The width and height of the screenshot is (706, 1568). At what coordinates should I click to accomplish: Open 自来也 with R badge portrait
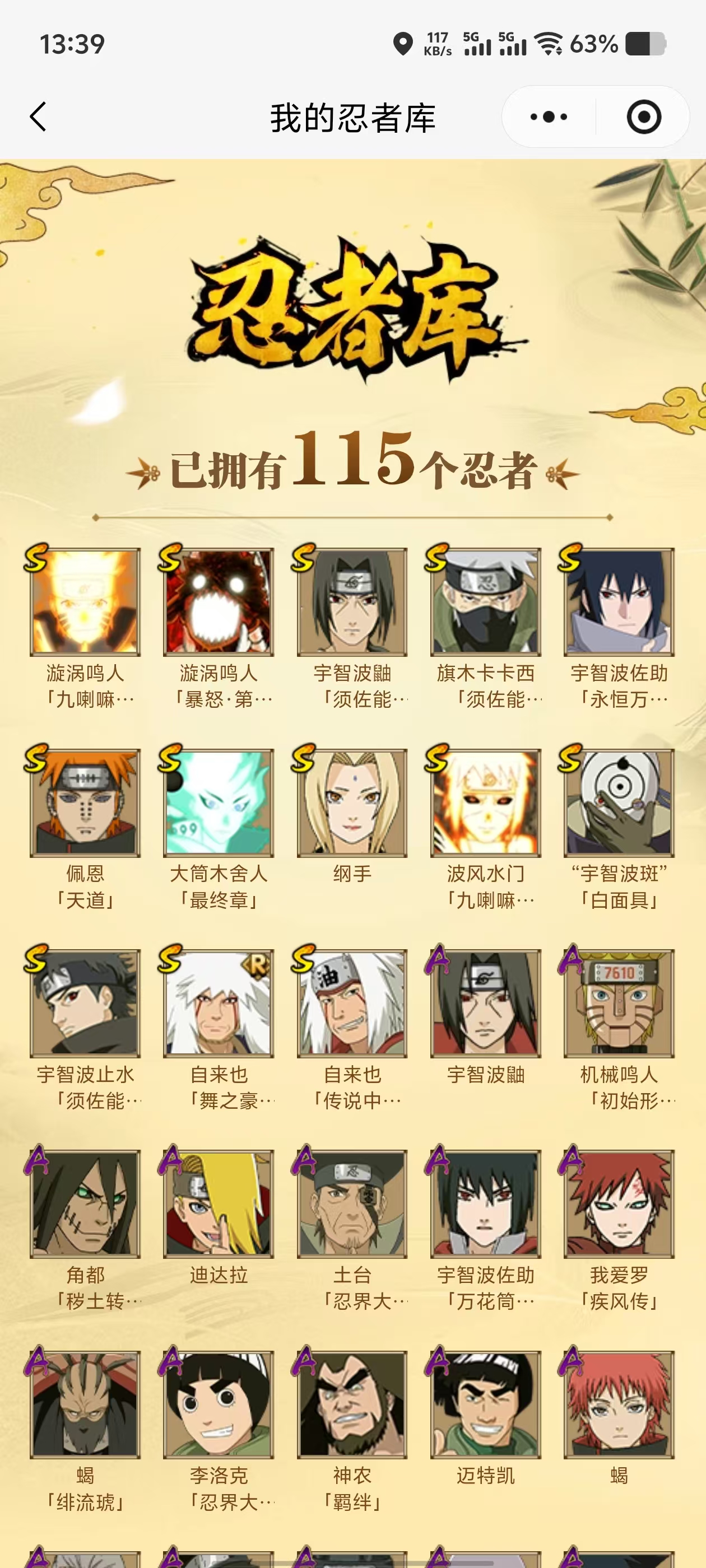pos(219,1003)
